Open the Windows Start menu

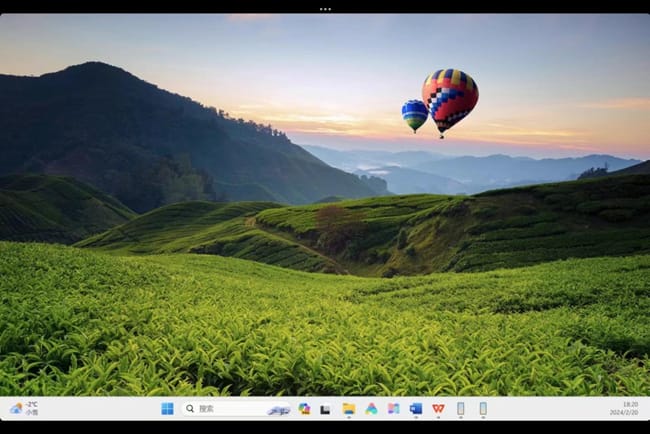pyautogui.click(x=167, y=408)
